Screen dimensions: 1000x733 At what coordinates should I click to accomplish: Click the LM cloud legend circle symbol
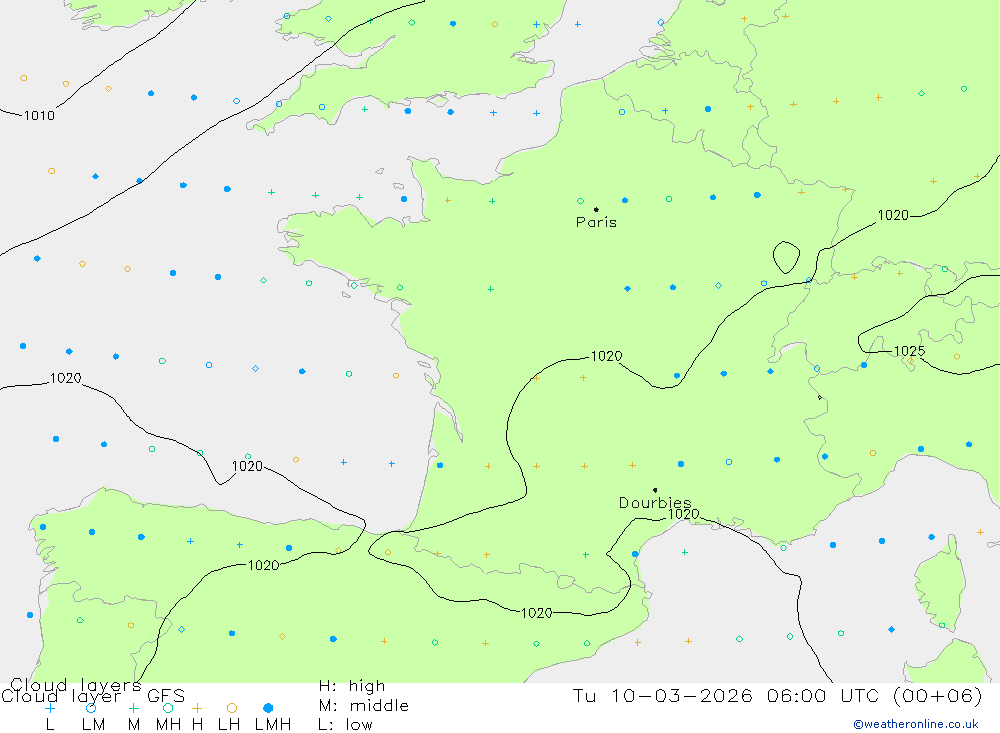91,708
